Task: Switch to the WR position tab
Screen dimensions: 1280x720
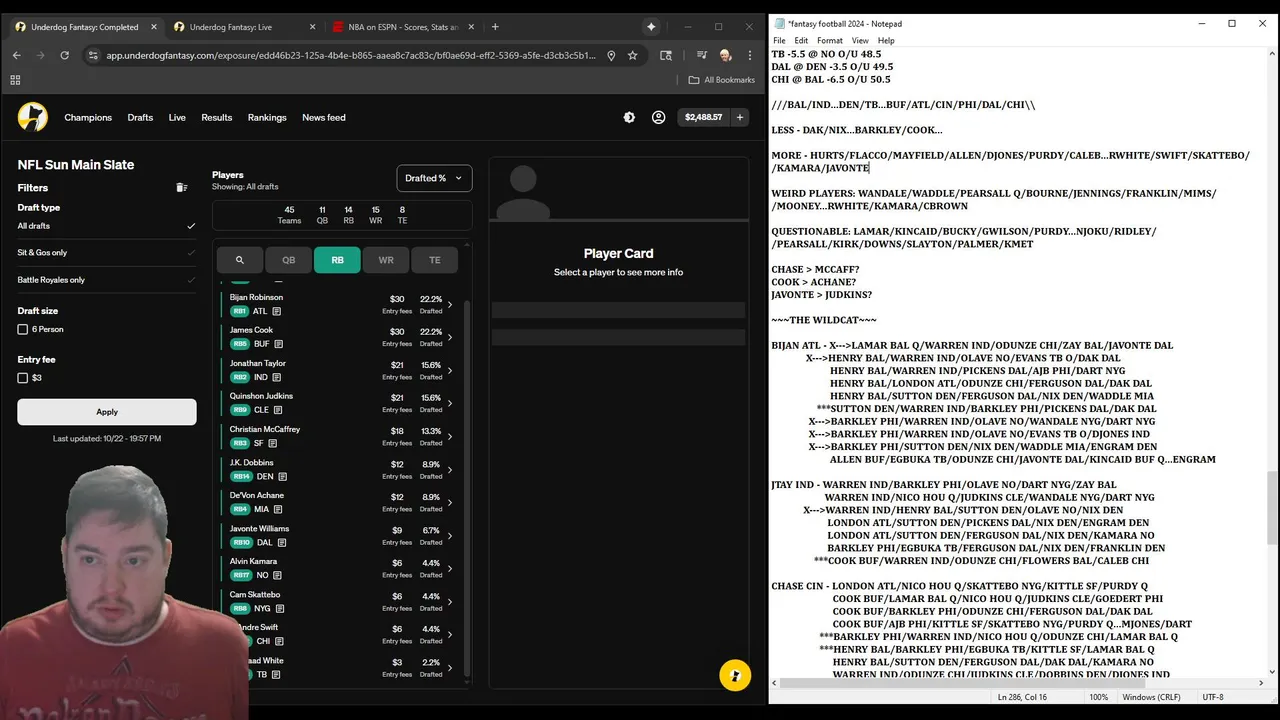Action: click(x=386, y=260)
